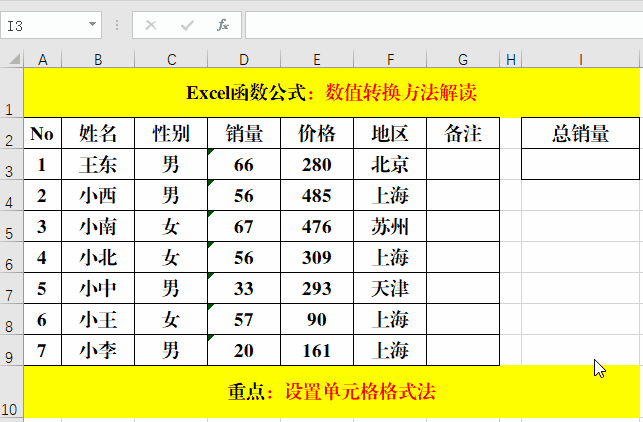The height and width of the screenshot is (422, 643).
Task: Click the cancel (X) formula bar icon
Action: pos(151,25)
